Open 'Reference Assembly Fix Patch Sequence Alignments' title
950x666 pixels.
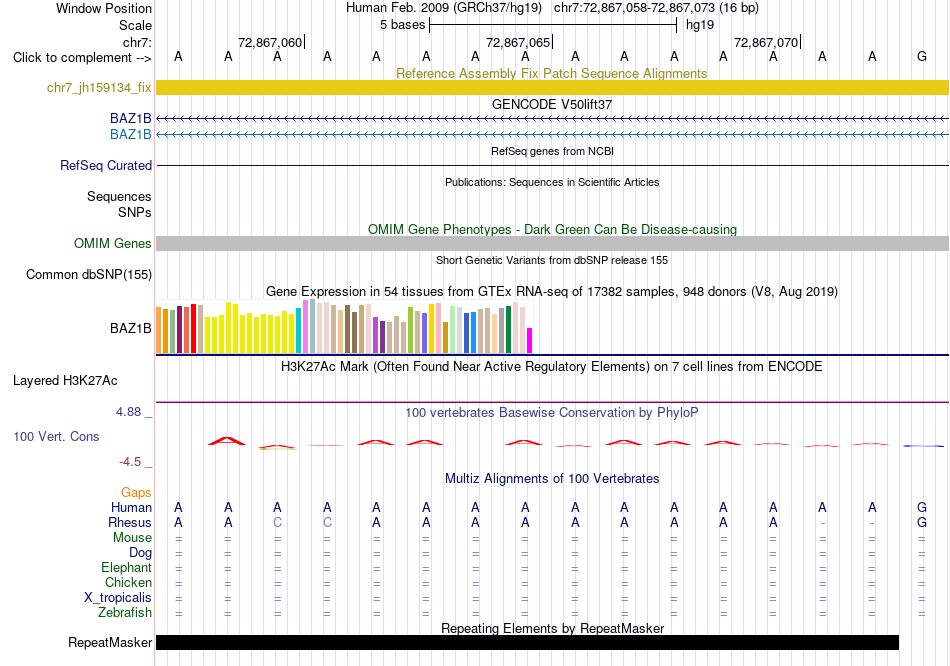tap(551, 73)
